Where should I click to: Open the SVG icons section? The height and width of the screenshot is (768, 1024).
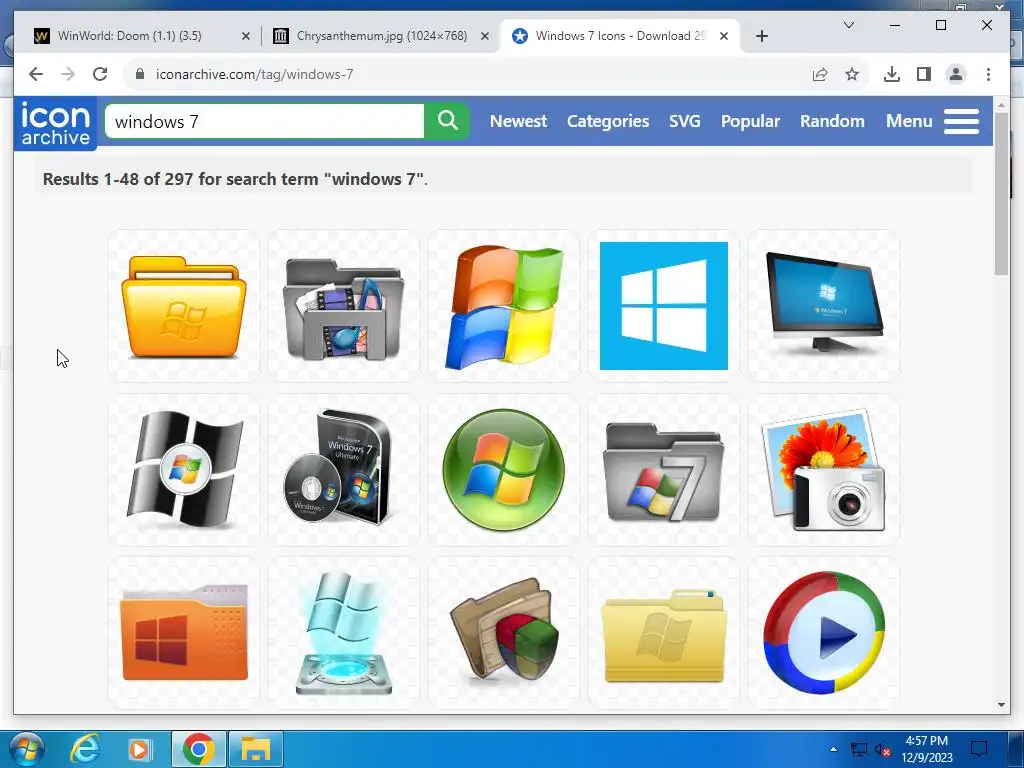[684, 121]
